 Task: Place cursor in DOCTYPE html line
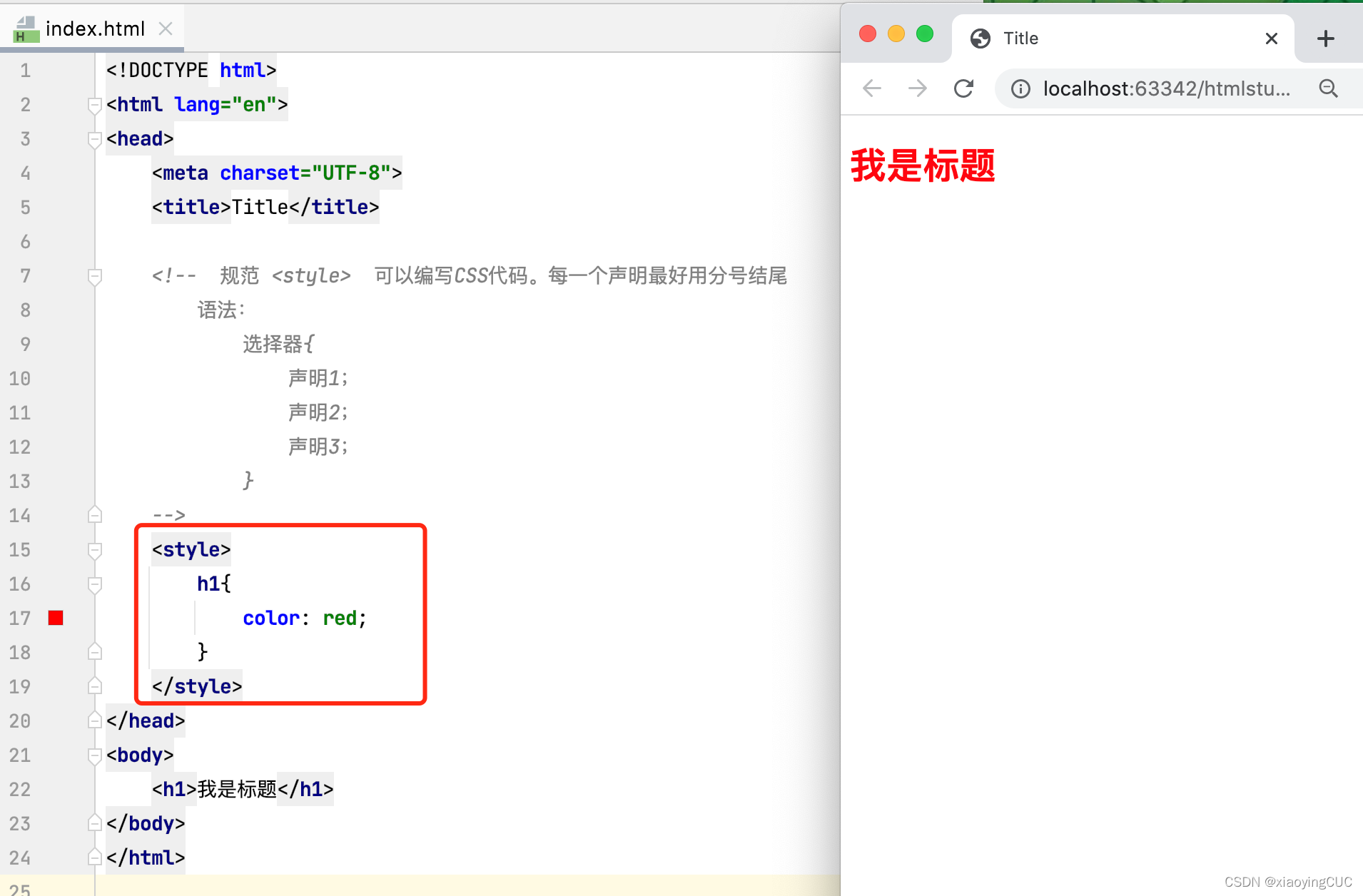(x=191, y=70)
